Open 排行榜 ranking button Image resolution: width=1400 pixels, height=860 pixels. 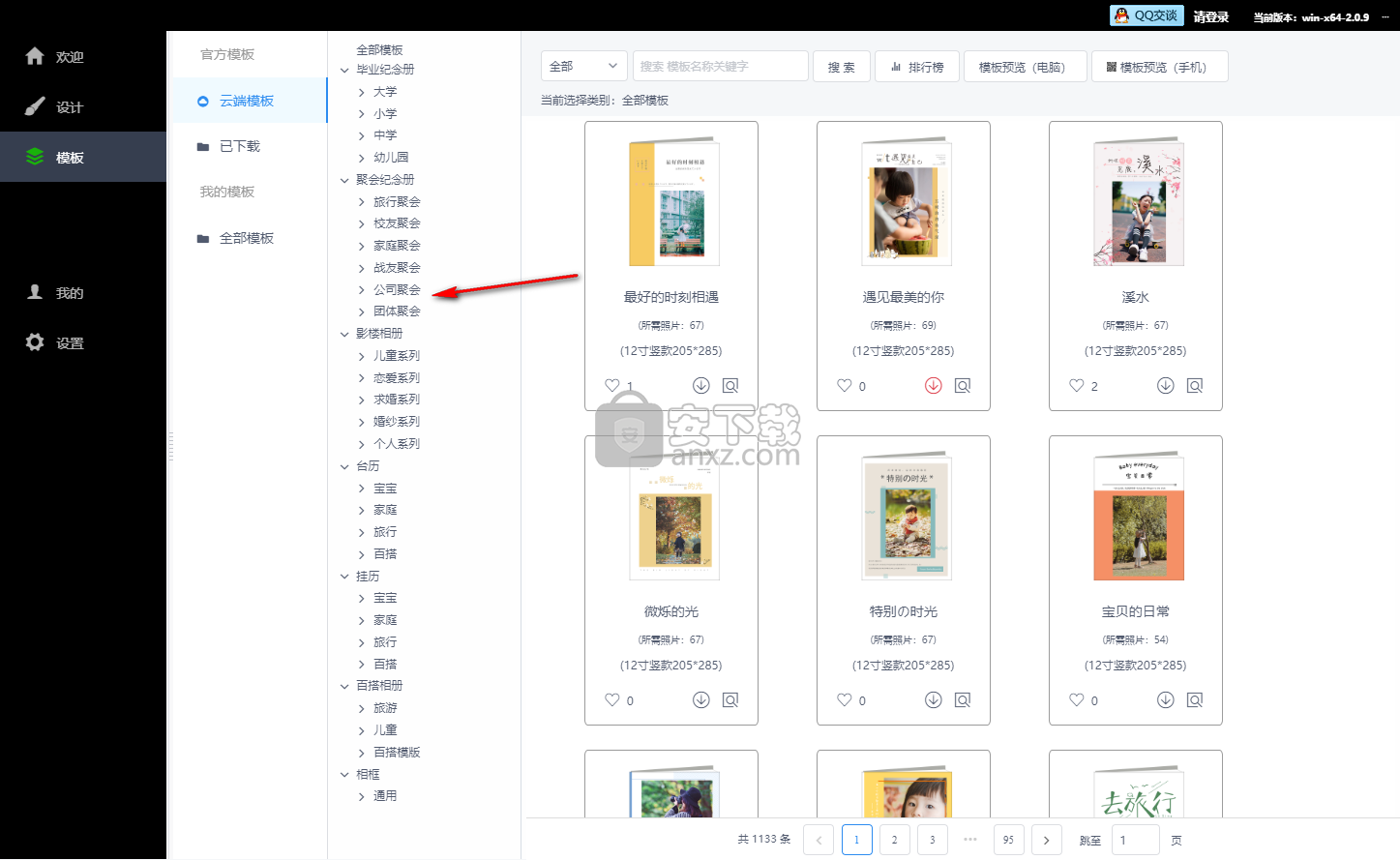click(916, 67)
